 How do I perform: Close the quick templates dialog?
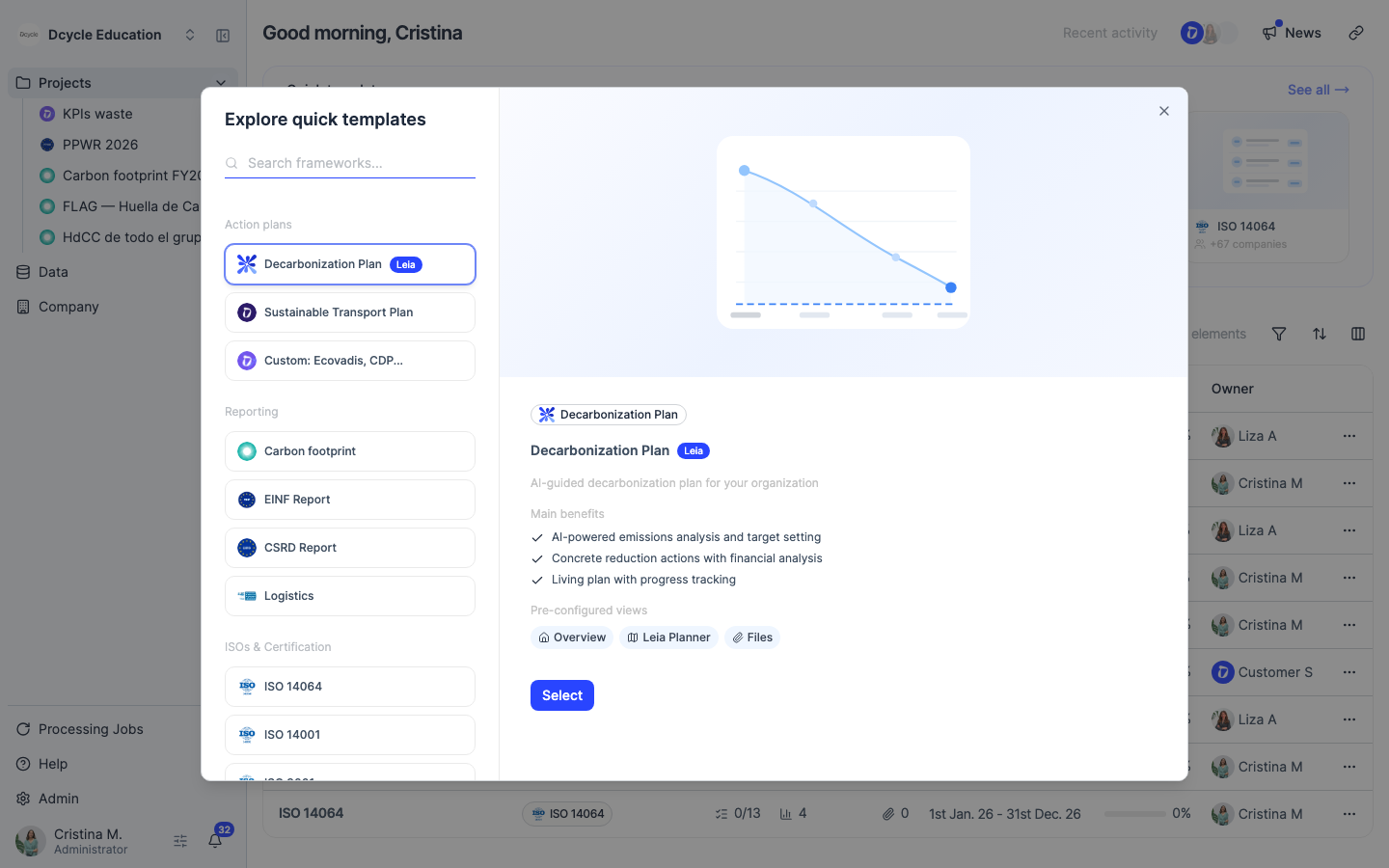tap(1164, 111)
